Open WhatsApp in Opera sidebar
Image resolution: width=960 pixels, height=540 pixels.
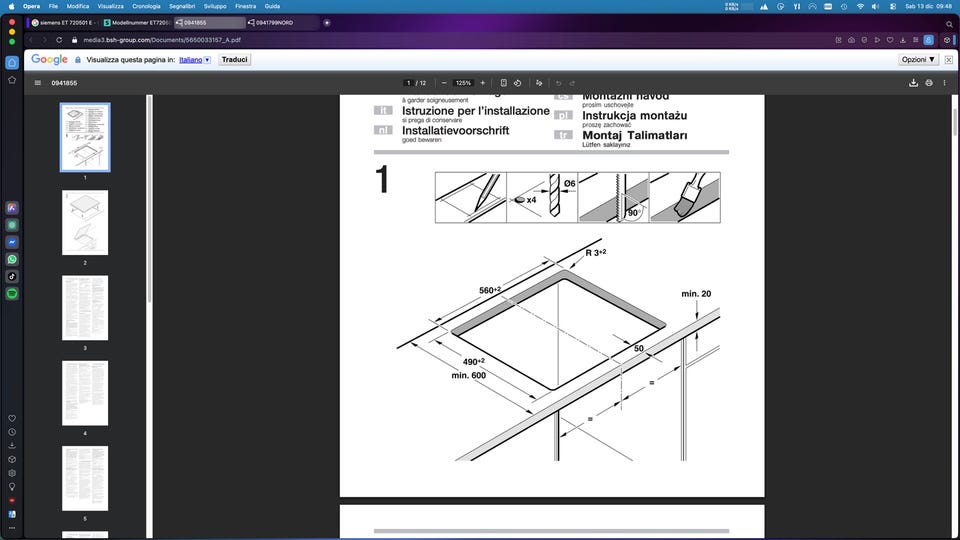12,260
